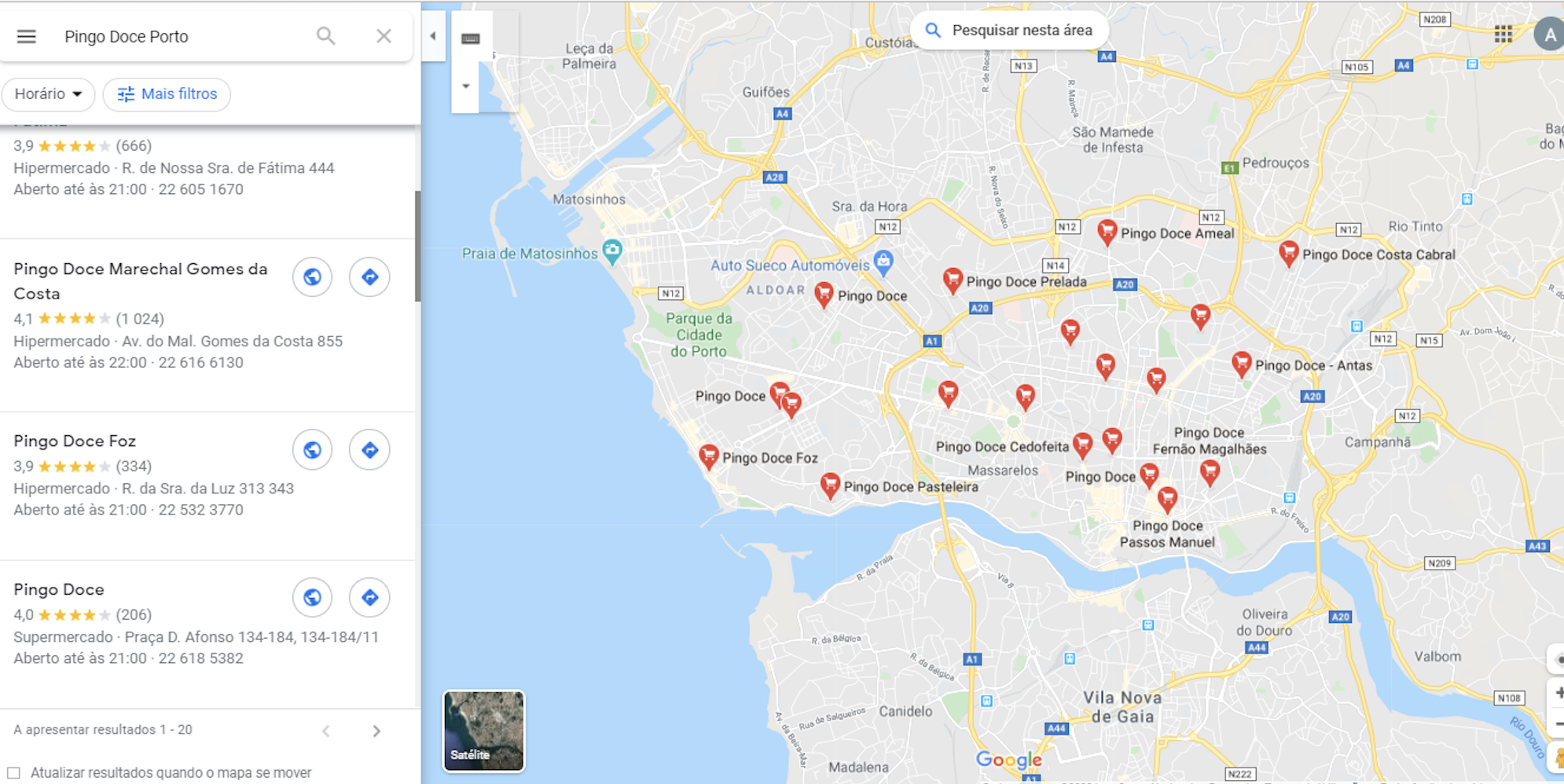Expand the keyboard input tools dropdown
Screen dimensions: 1564x784
point(465,86)
